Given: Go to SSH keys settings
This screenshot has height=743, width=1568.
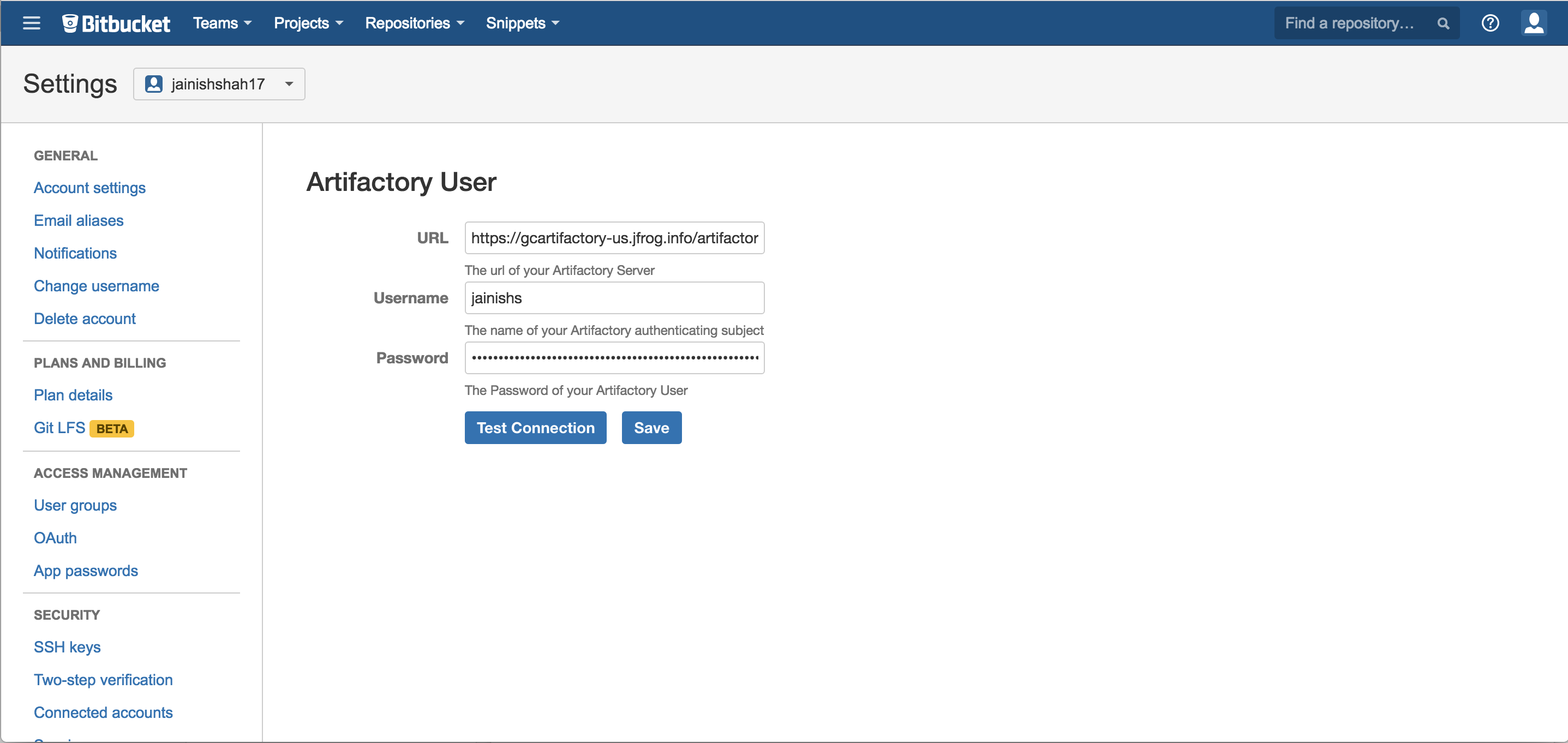Looking at the screenshot, I should tap(67, 647).
